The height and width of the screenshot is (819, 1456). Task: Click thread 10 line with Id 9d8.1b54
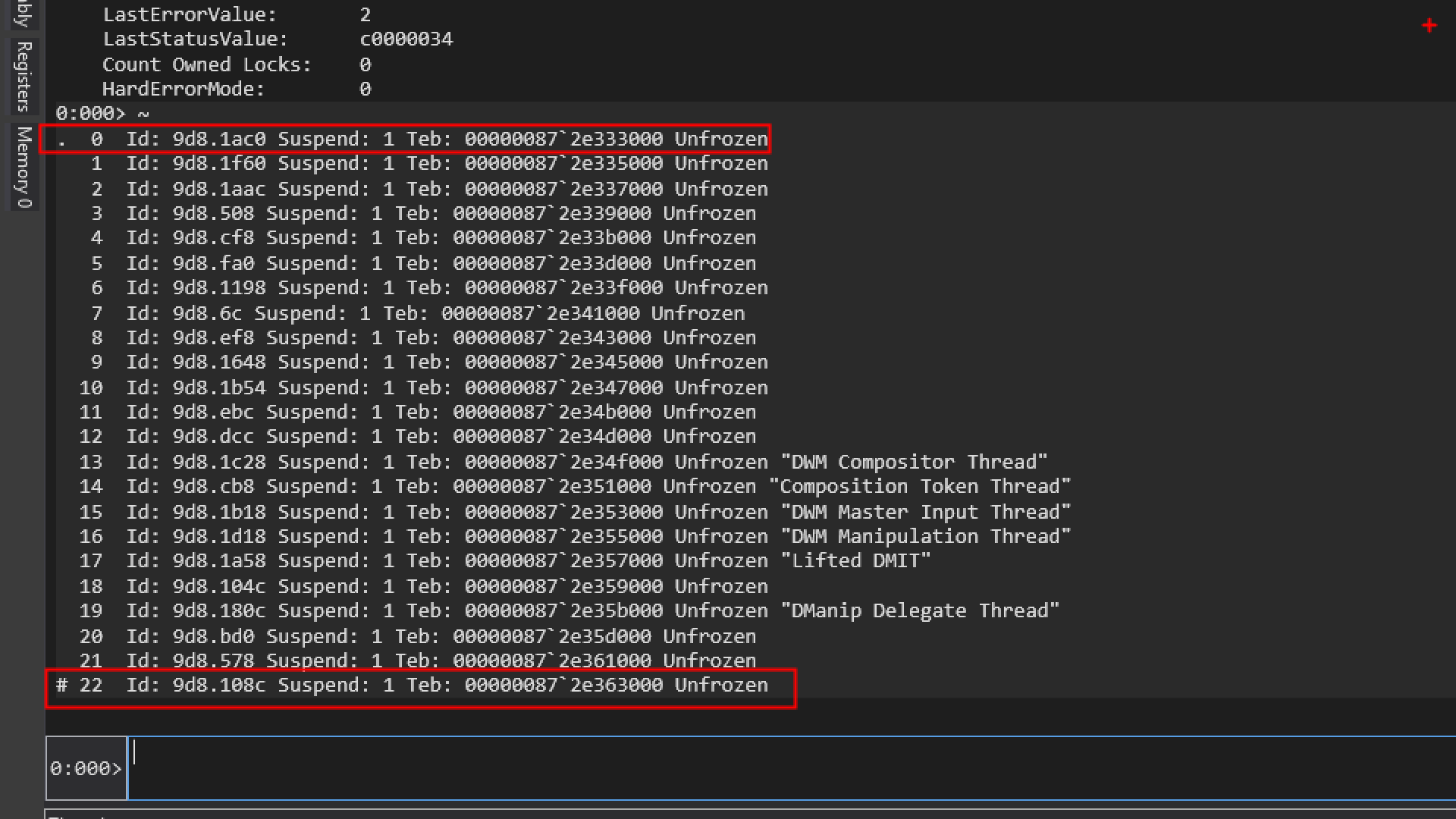point(409,388)
